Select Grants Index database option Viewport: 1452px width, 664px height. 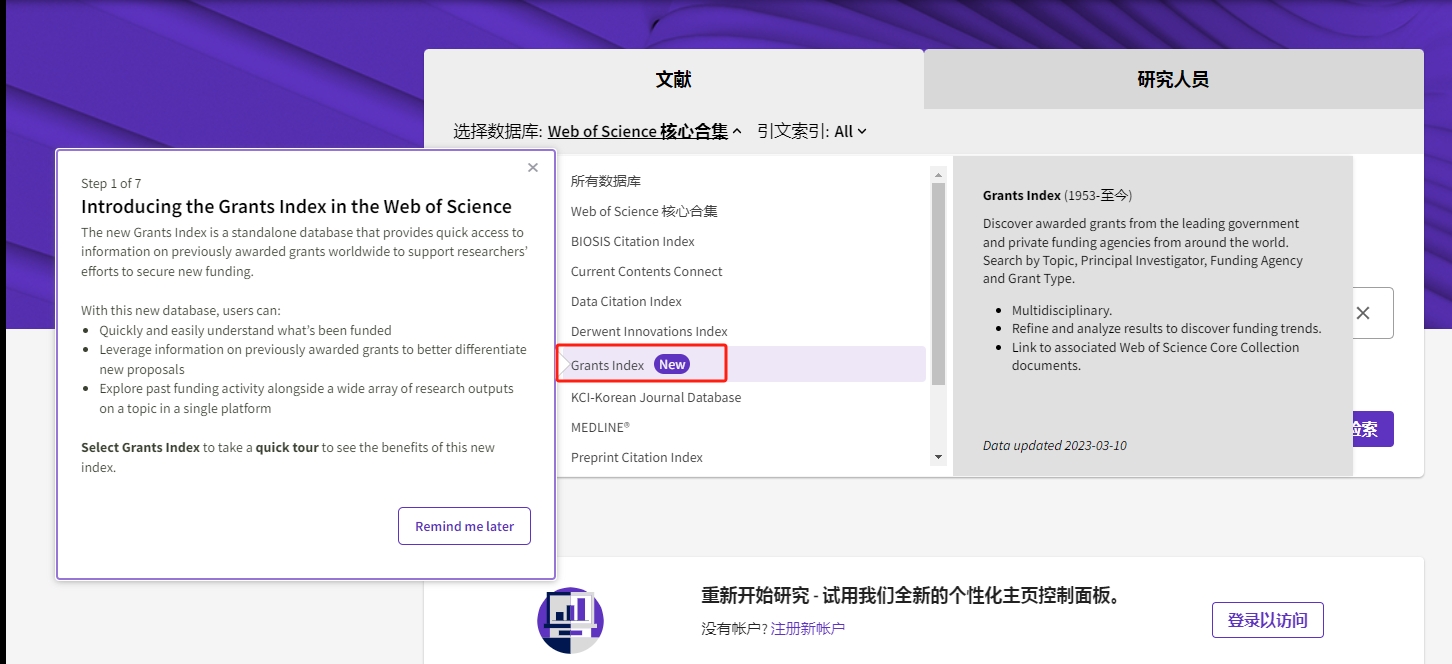741,364
